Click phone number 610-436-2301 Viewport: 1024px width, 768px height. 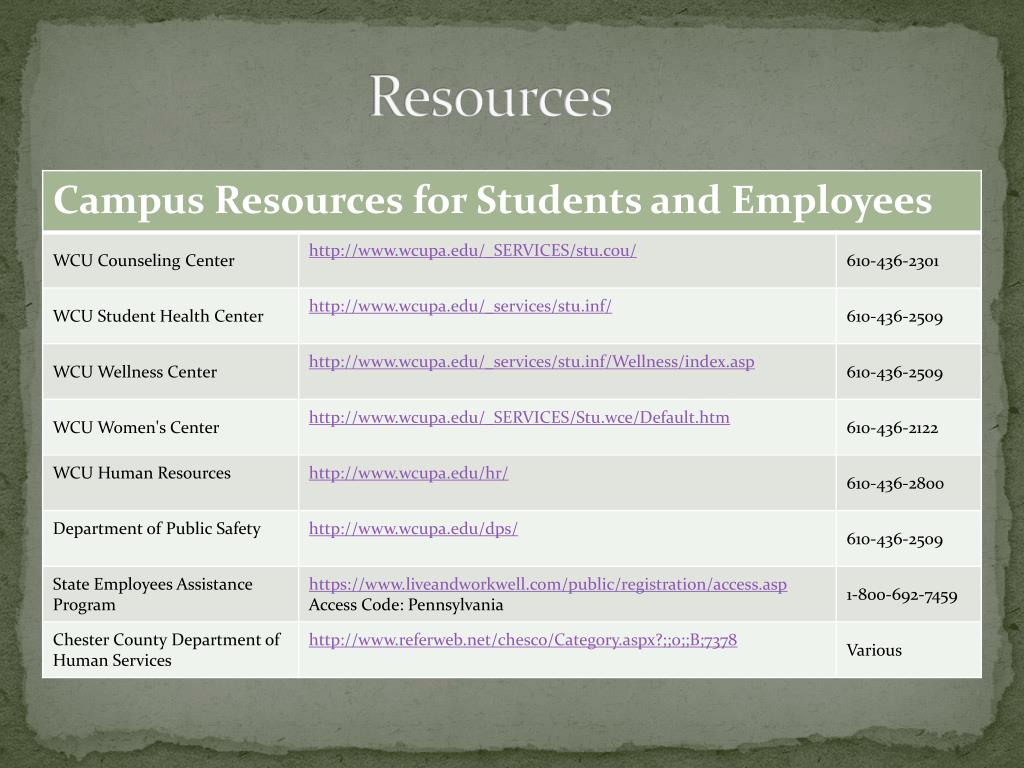click(x=893, y=261)
